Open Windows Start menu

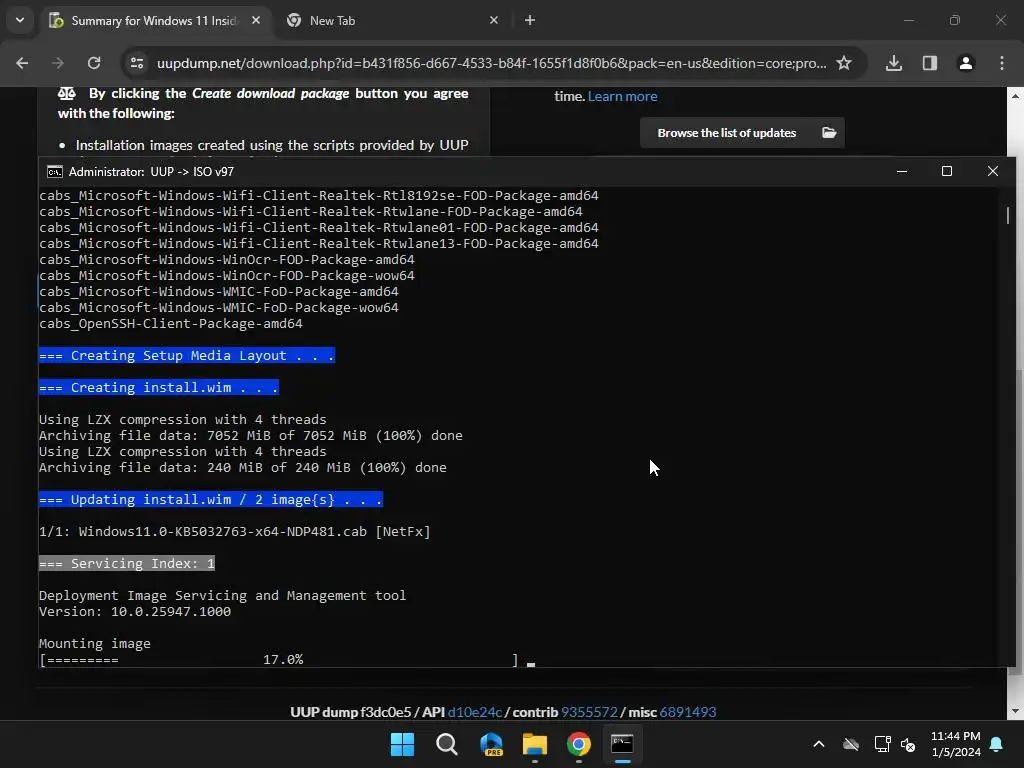(x=402, y=744)
